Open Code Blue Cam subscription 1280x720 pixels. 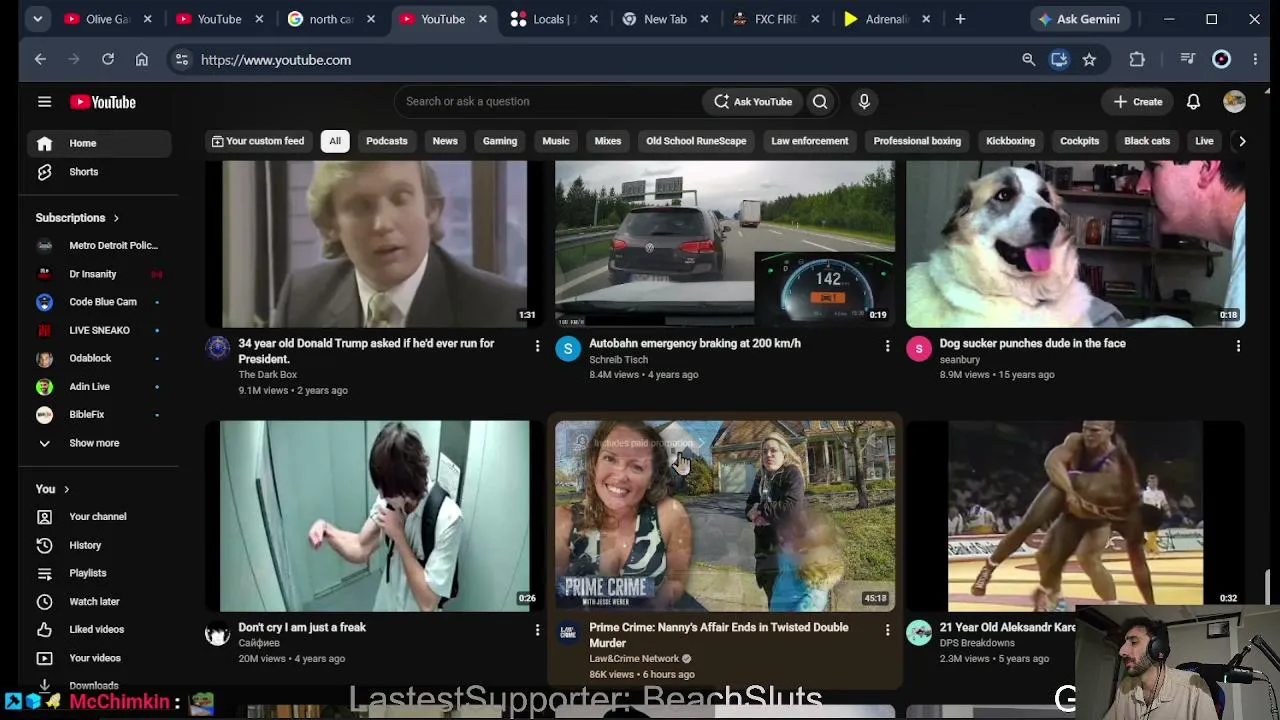(100, 301)
